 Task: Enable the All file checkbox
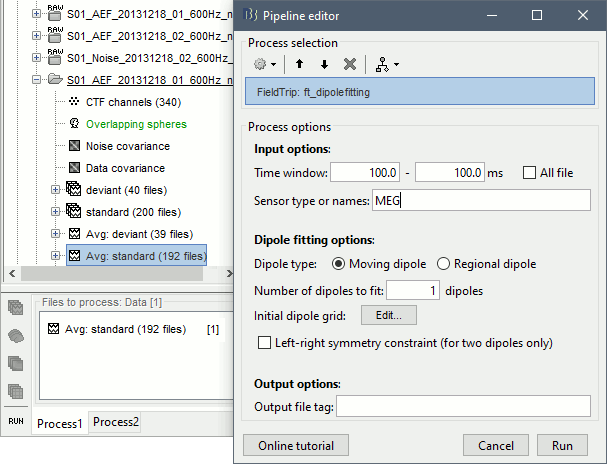530,173
